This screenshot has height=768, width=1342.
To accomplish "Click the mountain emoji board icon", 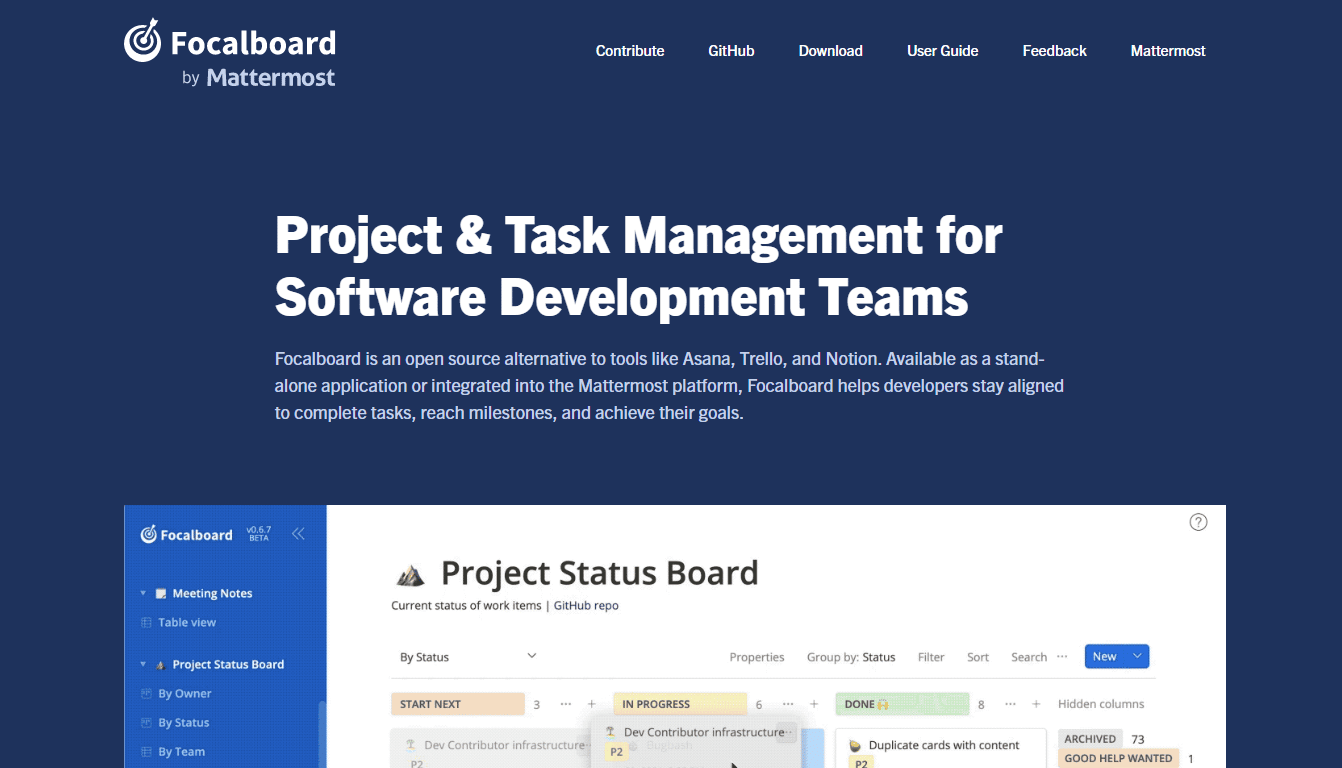I will (x=410, y=575).
